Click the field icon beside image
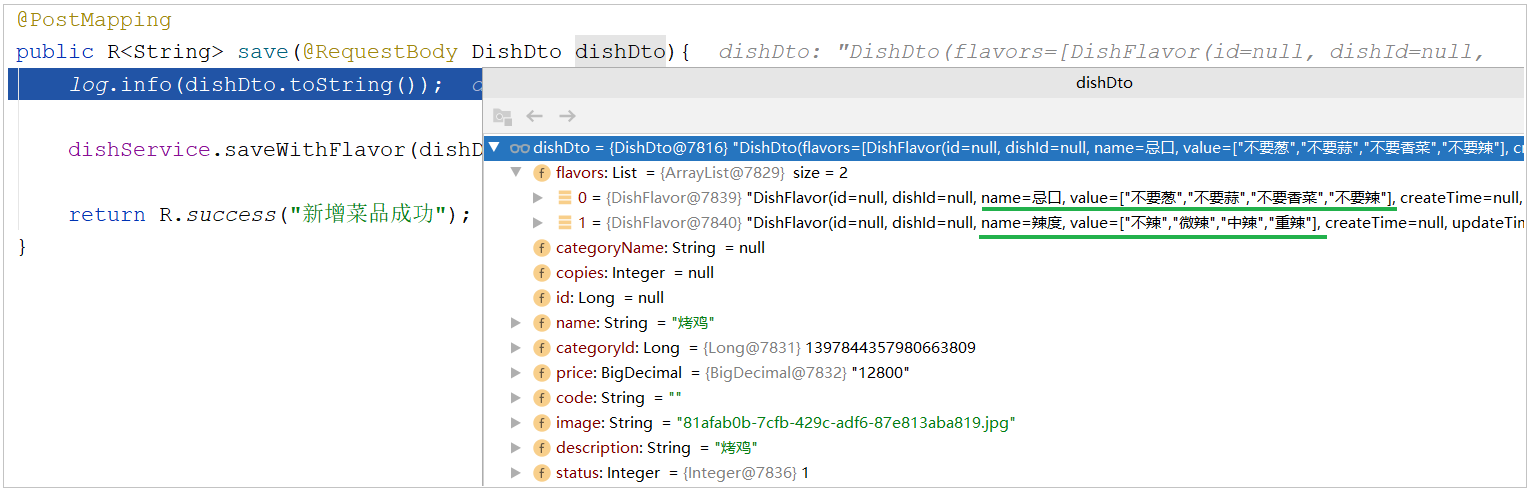This screenshot has height=492, width=1533. pyautogui.click(x=542, y=423)
